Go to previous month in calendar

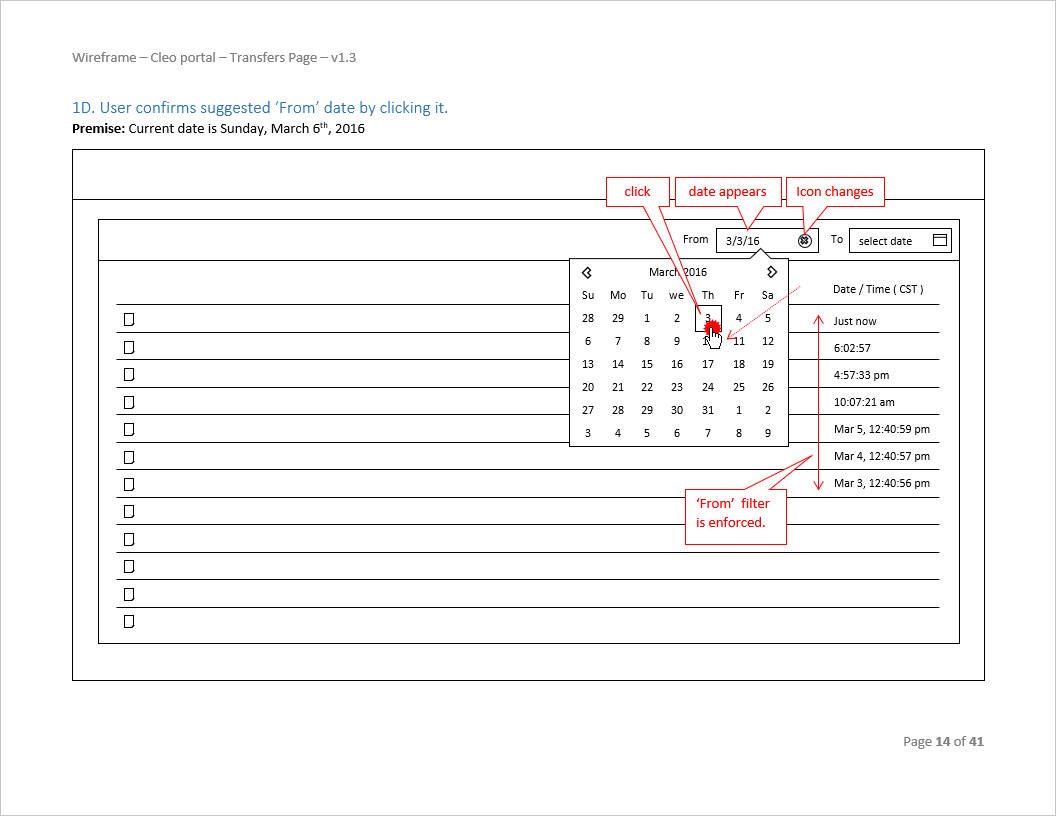587,272
